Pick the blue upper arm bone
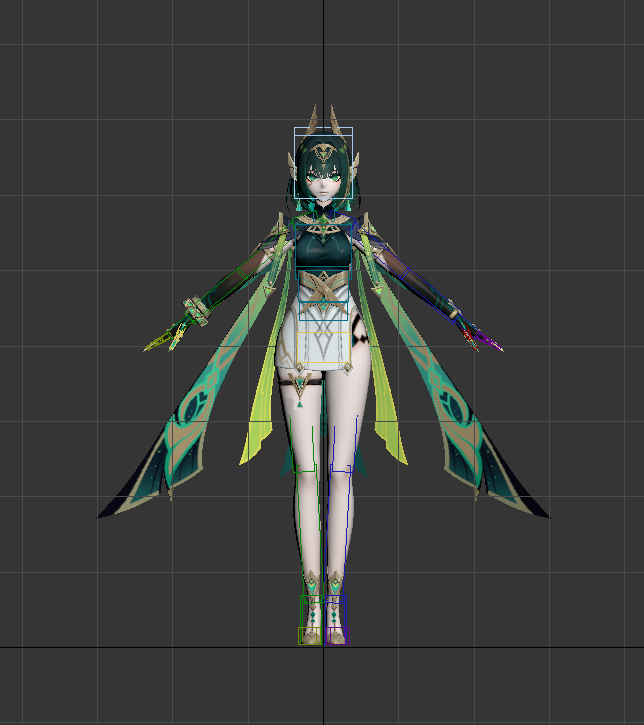 click(379, 250)
